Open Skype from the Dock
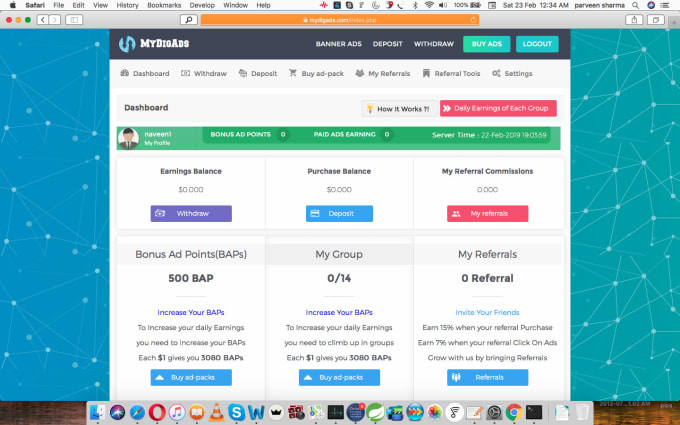Viewport: 680px width, 425px height. pyautogui.click(x=236, y=412)
